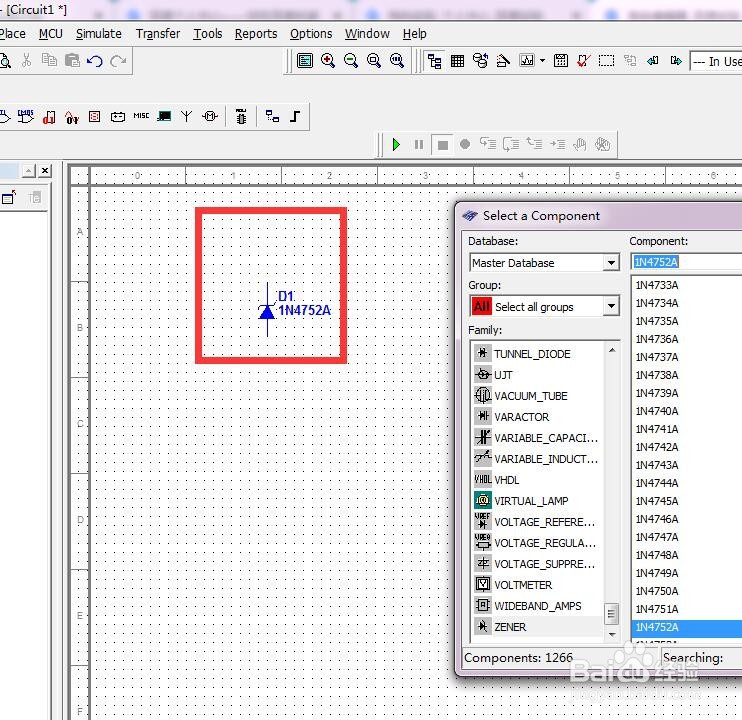Viewport: 742px width, 720px height.
Task: Place Advanced Peripherals icon
Action: pyautogui.click(x=164, y=116)
